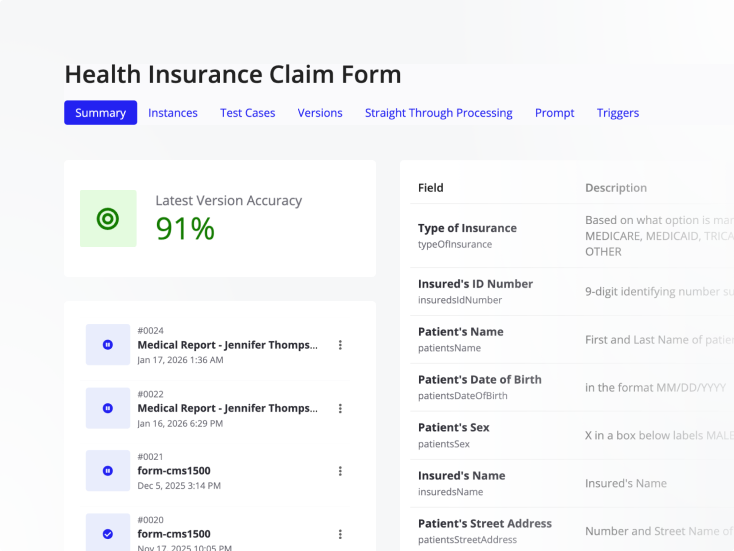The height and width of the screenshot is (551, 734).
Task: Expand the kebab menu for instance #0021
Action: [x=340, y=471]
